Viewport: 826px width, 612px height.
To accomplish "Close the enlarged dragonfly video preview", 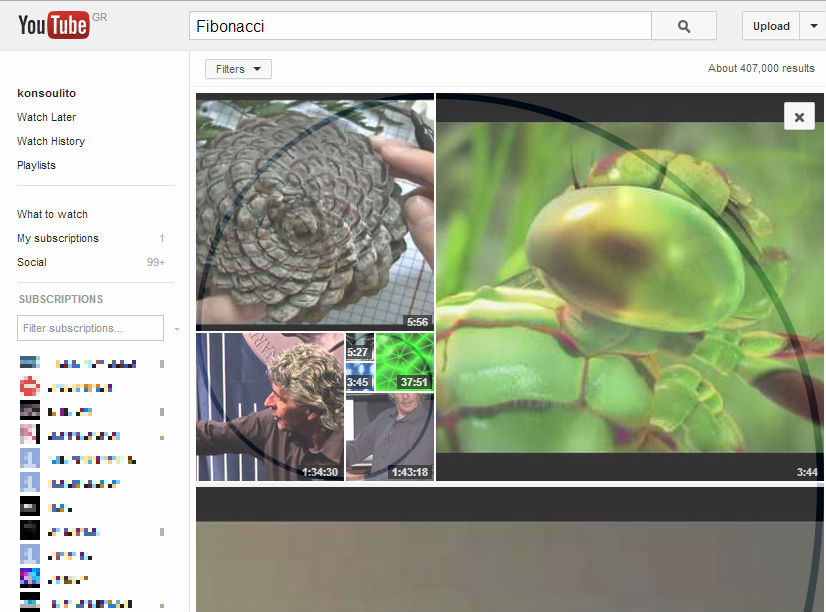I will pyautogui.click(x=799, y=116).
